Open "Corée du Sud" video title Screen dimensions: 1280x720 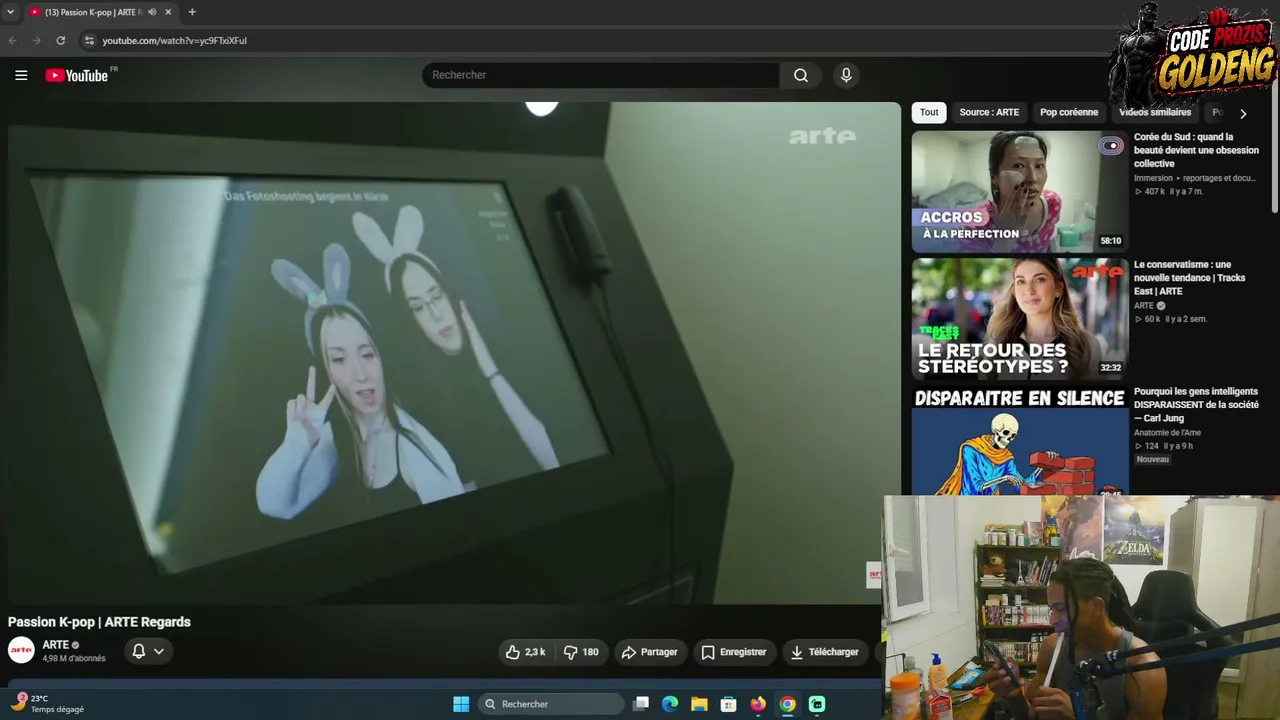1196,150
